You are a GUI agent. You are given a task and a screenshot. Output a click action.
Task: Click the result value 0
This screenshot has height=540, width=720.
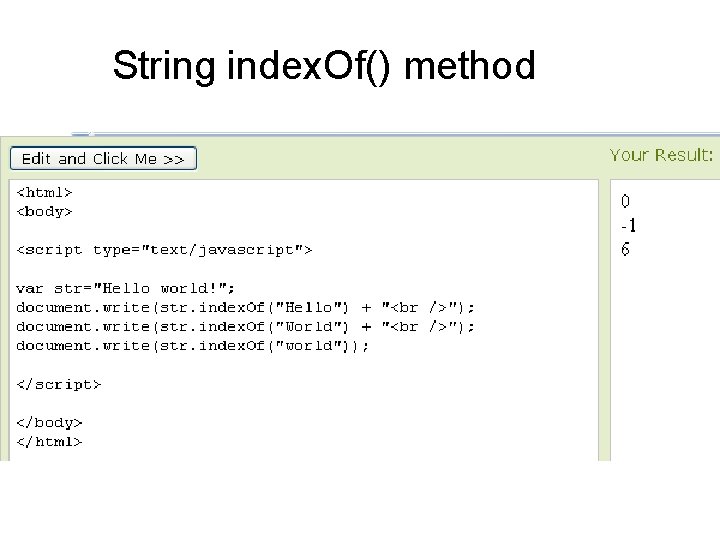tap(626, 201)
